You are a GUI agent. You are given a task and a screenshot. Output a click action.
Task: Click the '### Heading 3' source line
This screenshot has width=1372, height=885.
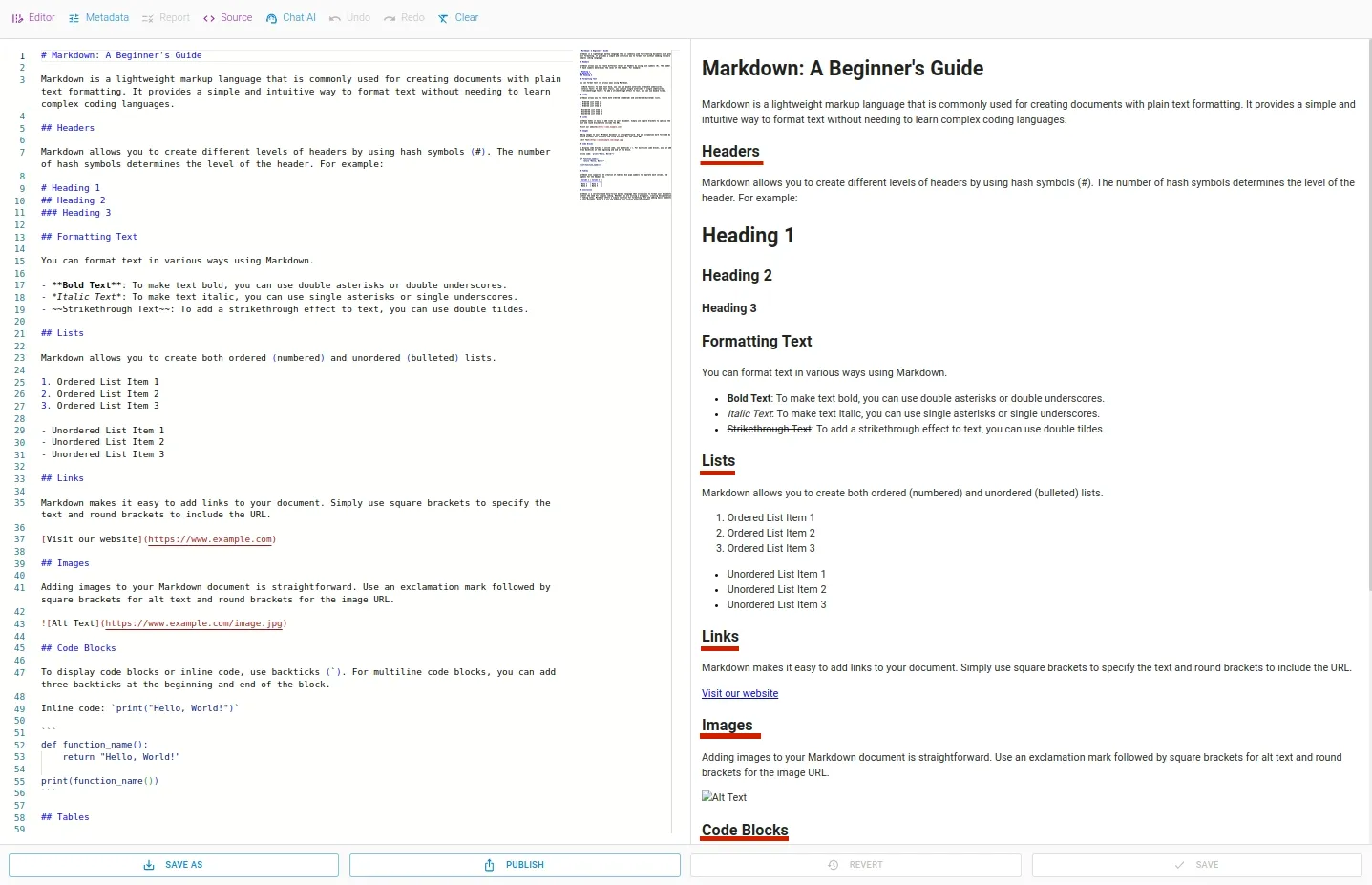[x=76, y=213]
